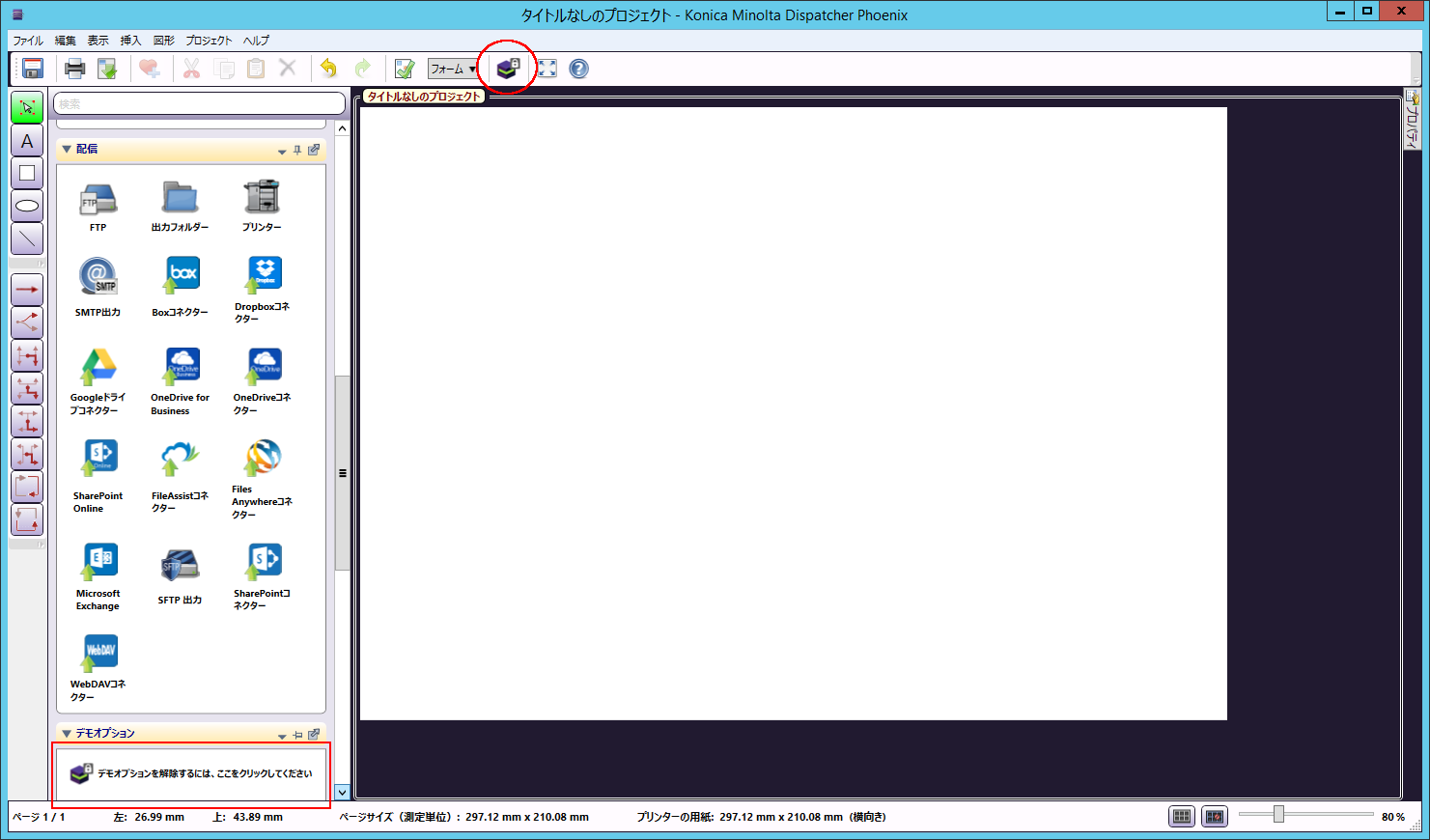1430x840 pixels.
Task: Select the text annotation A tool
Action: (27, 141)
